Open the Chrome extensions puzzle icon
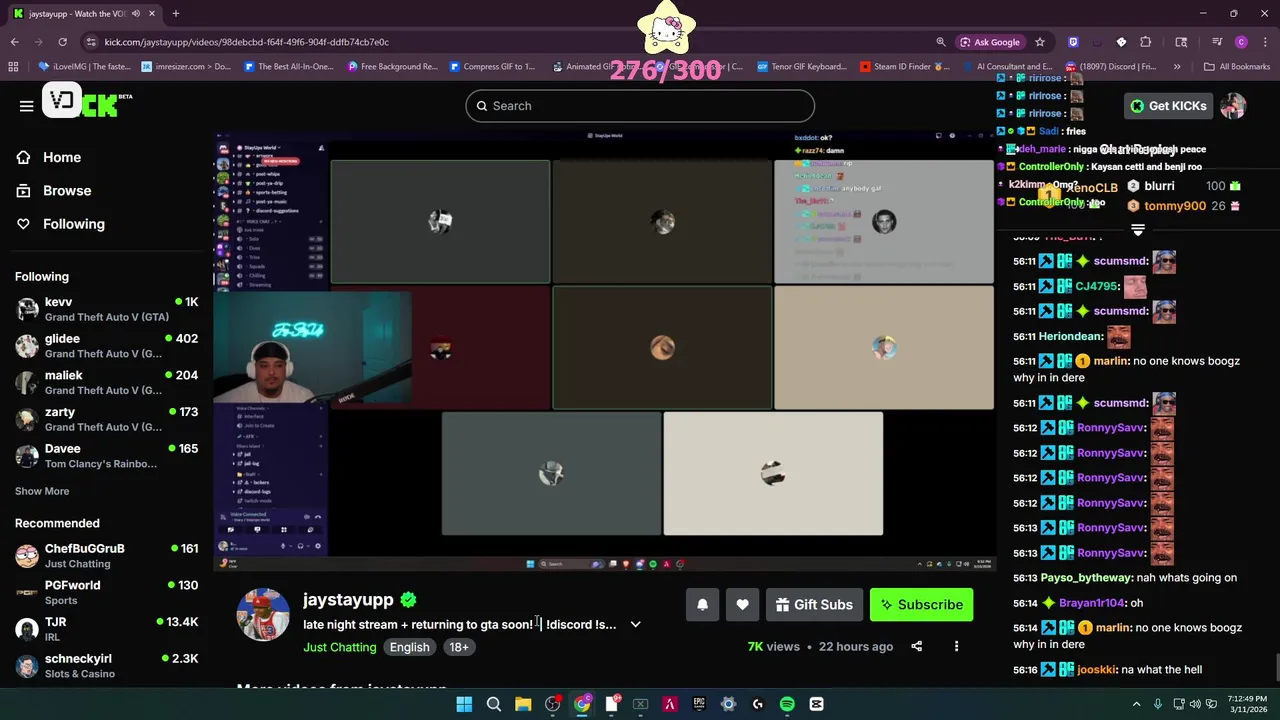Screen dimensions: 1280x720 [x=1146, y=42]
